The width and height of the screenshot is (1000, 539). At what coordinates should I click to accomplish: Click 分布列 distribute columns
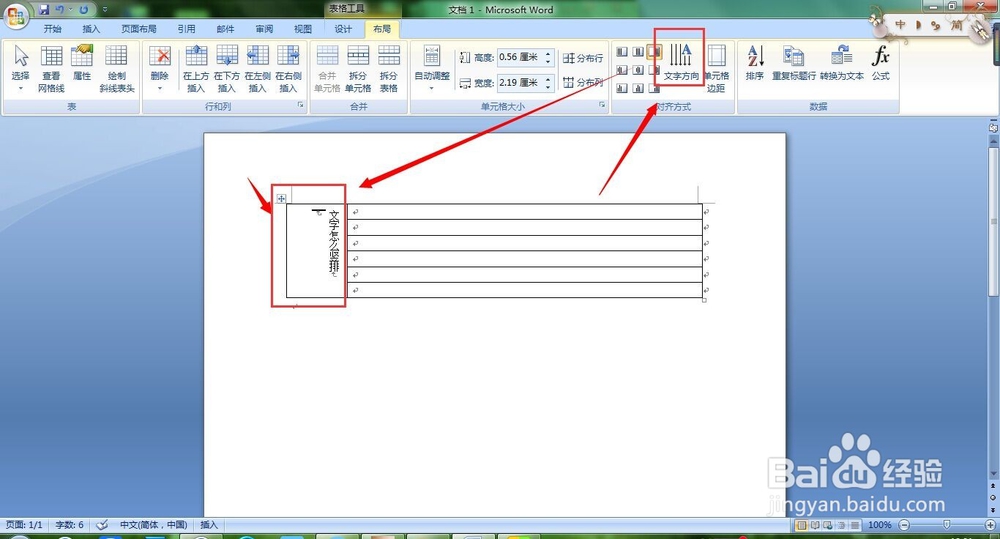[x=583, y=82]
